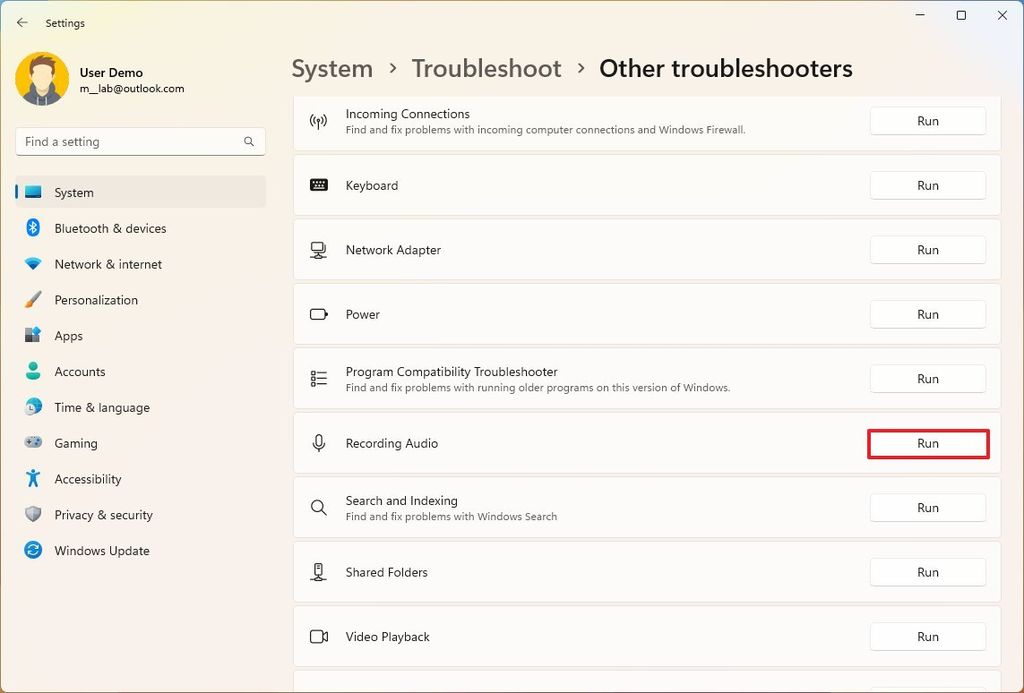The width and height of the screenshot is (1024, 693).
Task: Open Privacy & security settings
Action: [103, 514]
